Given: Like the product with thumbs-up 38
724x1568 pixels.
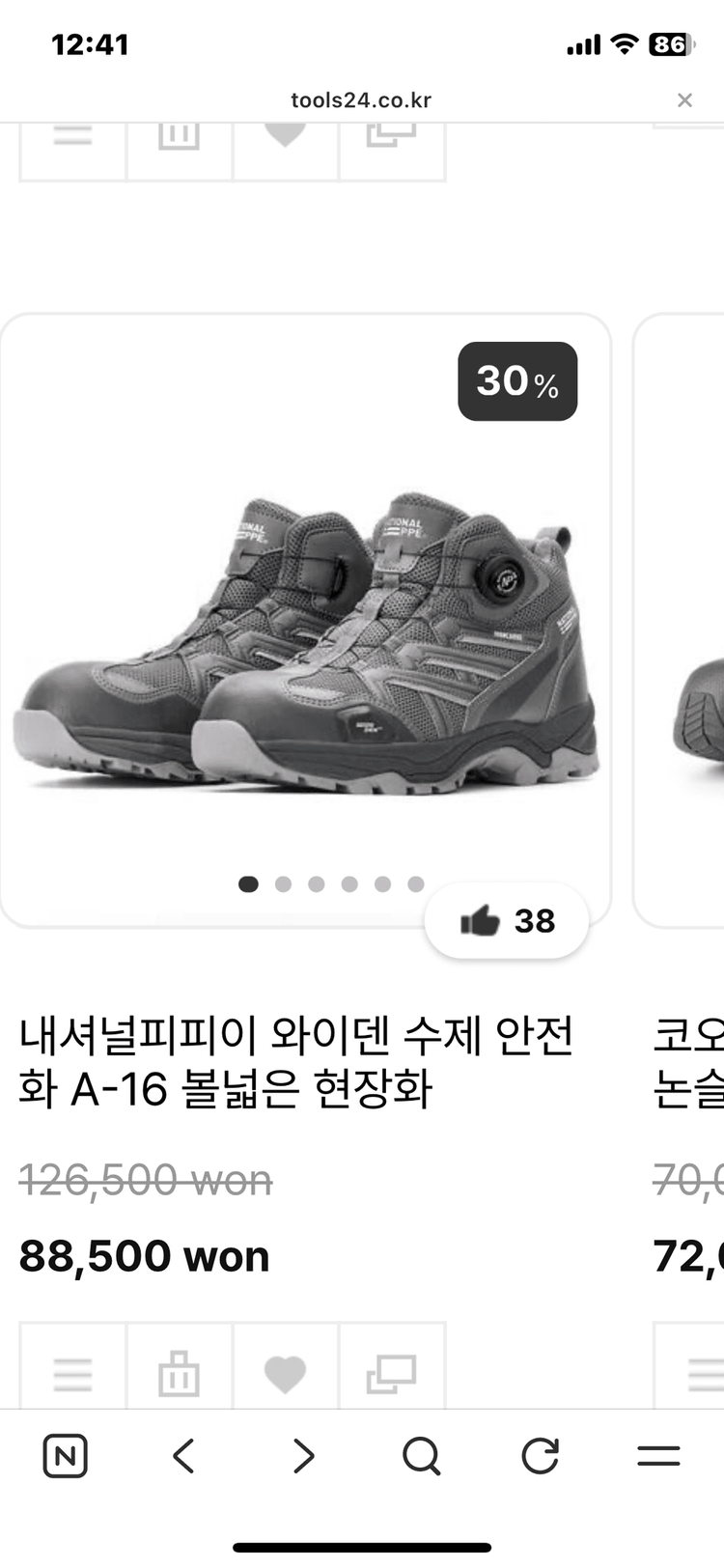Looking at the screenshot, I should (x=508, y=921).
